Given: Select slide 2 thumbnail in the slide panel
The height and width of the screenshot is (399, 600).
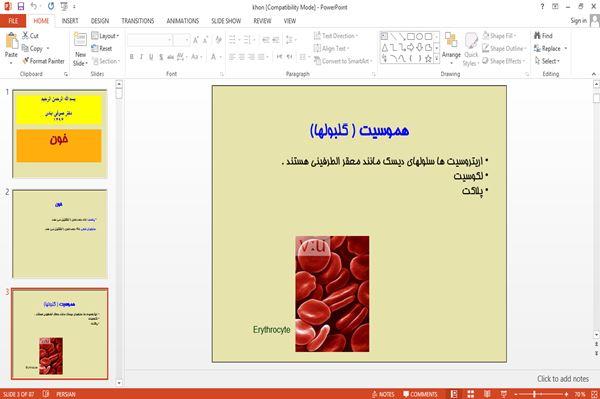Looking at the screenshot, I should pyautogui.click(x=60, y=234).
